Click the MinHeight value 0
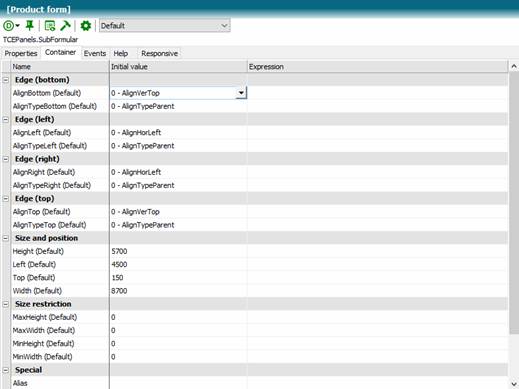Screen dimensions: 519x389 113,344
